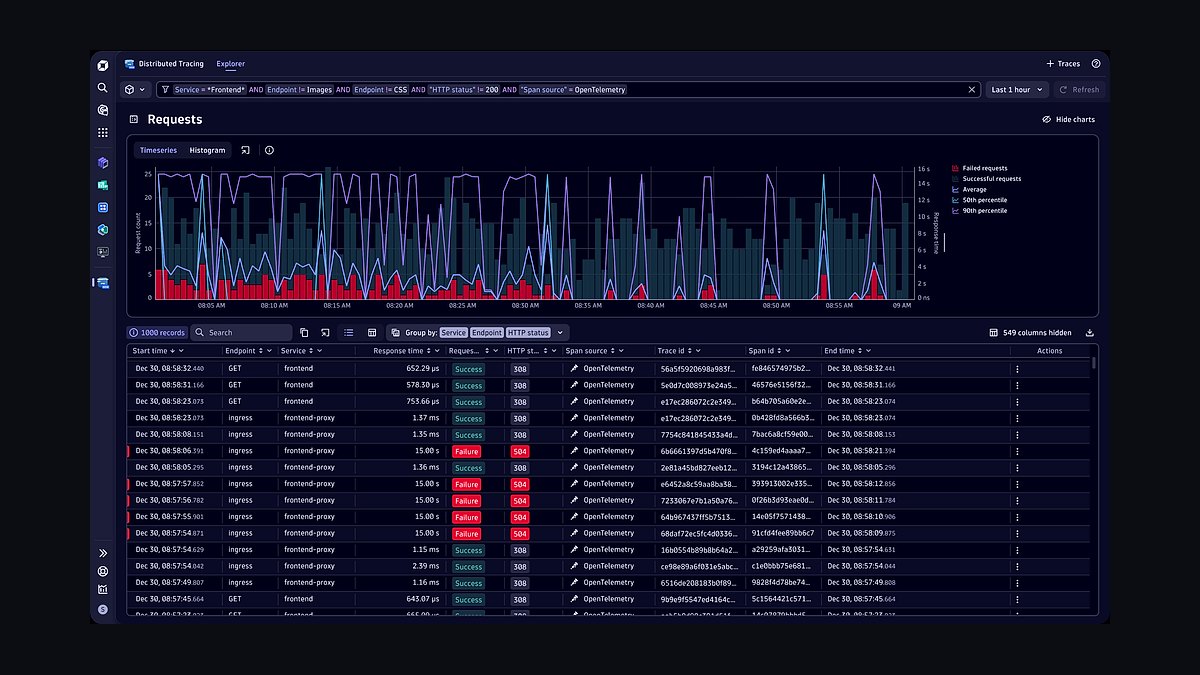Image resolution: width=1200 pixels, height=675 pixels.
Task: Toggle 50th percentile legend series
Action: pos(979,200)
